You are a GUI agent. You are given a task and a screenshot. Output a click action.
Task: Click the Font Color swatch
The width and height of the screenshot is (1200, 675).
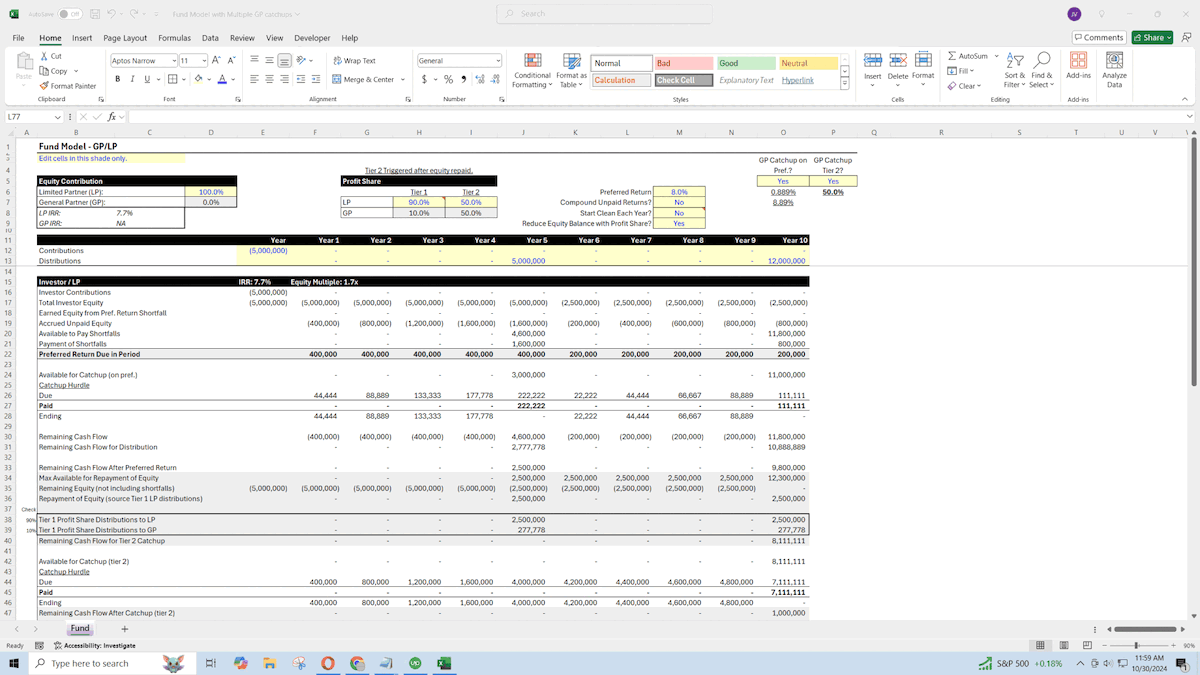pos(222,79)
